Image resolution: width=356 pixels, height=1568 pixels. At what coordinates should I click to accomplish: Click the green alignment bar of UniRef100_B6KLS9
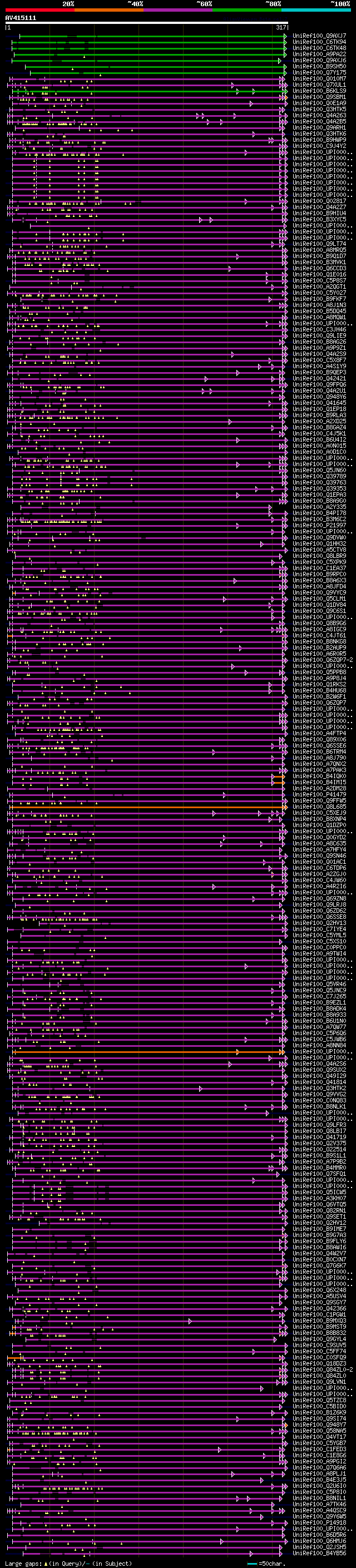(149, 91)
